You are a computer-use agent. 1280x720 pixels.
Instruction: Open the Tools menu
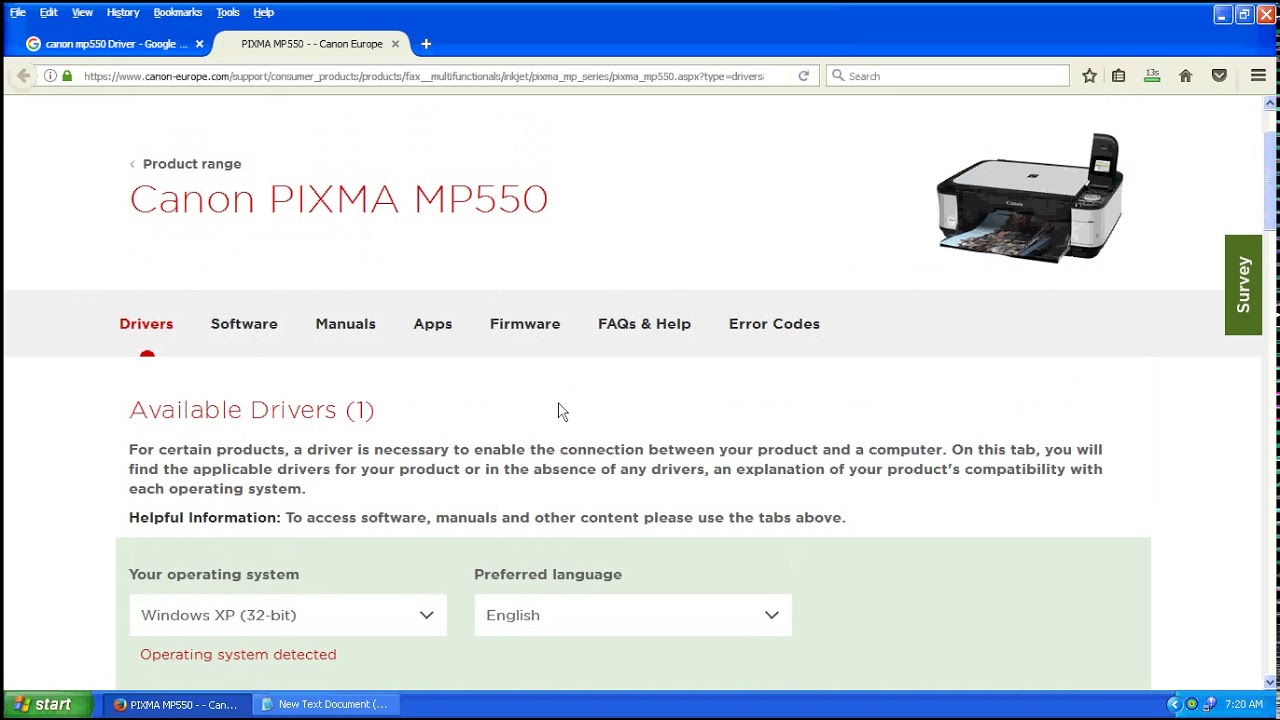[x=228, y=13]
